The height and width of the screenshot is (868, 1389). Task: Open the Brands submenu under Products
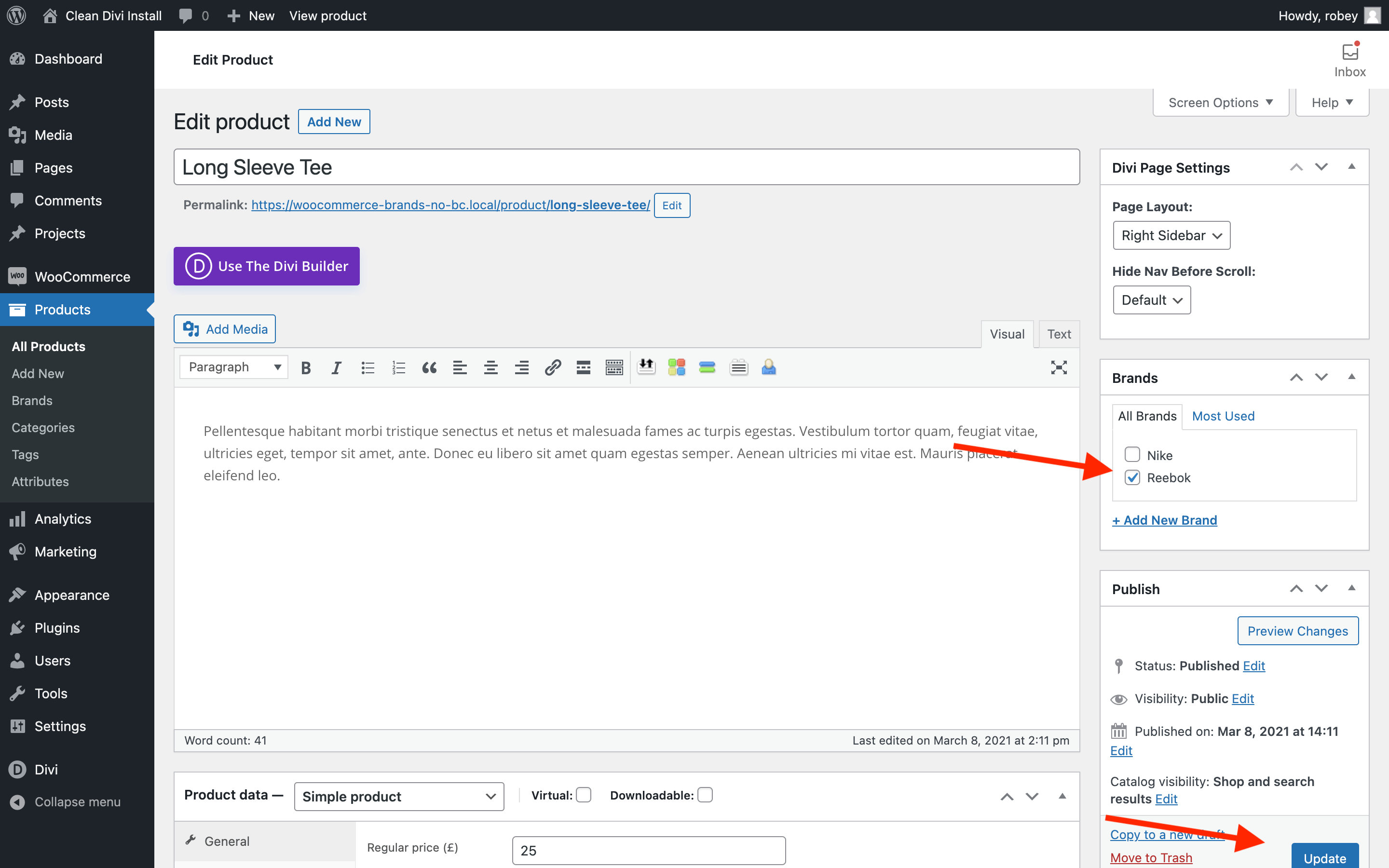[x=32, y=401]
